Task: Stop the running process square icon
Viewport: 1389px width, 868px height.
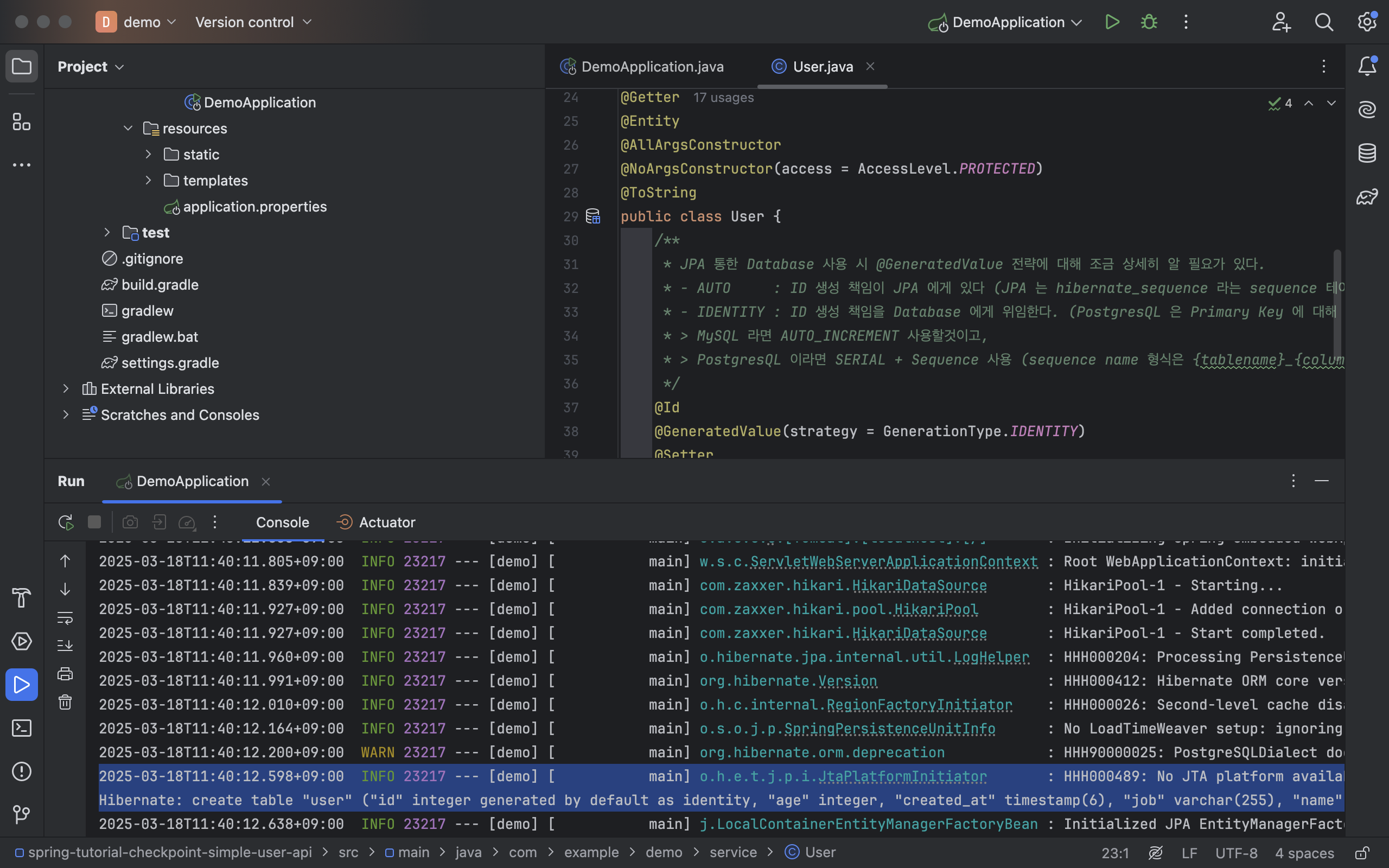Action: pos(94,522)
